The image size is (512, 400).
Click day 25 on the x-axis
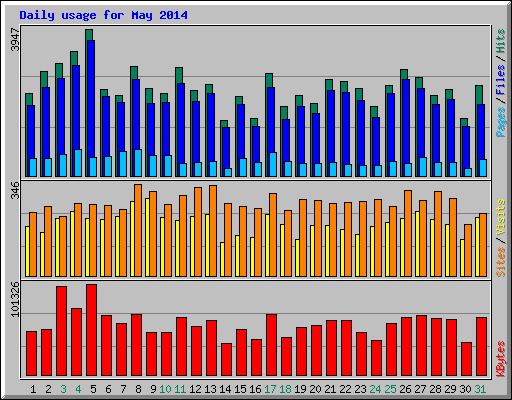(390, 389)
